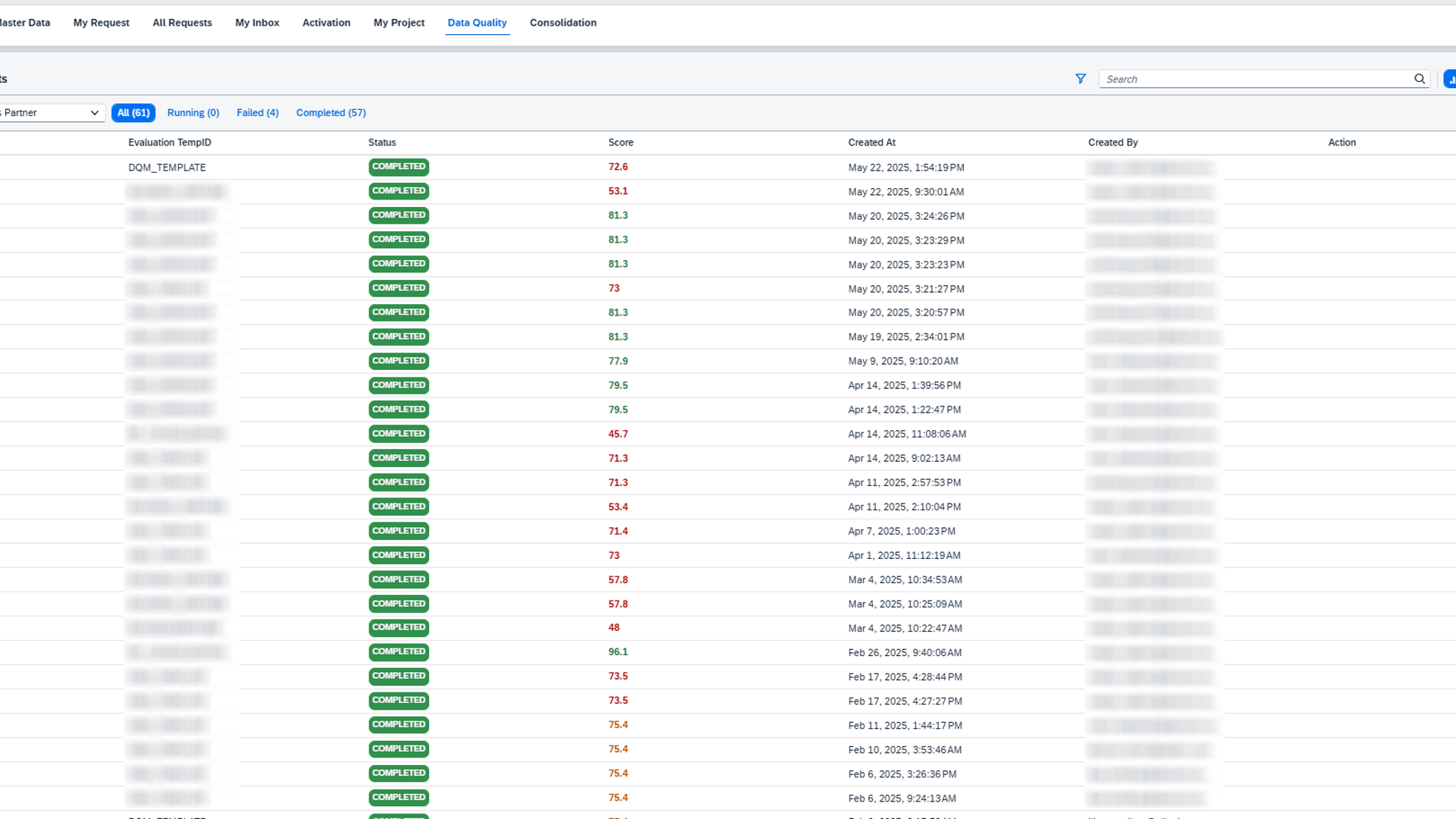Image resolution: width=1456 pixels, height=819 pixels.
Task: Click the blue chart button at right edge
Action: point(1450,79)
